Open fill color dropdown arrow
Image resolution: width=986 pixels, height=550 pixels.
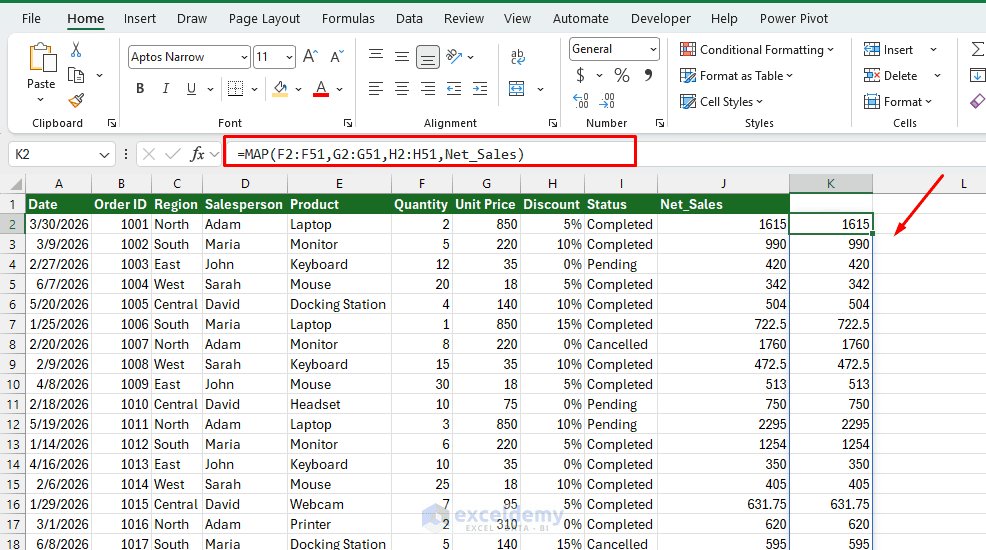(298, 89)
